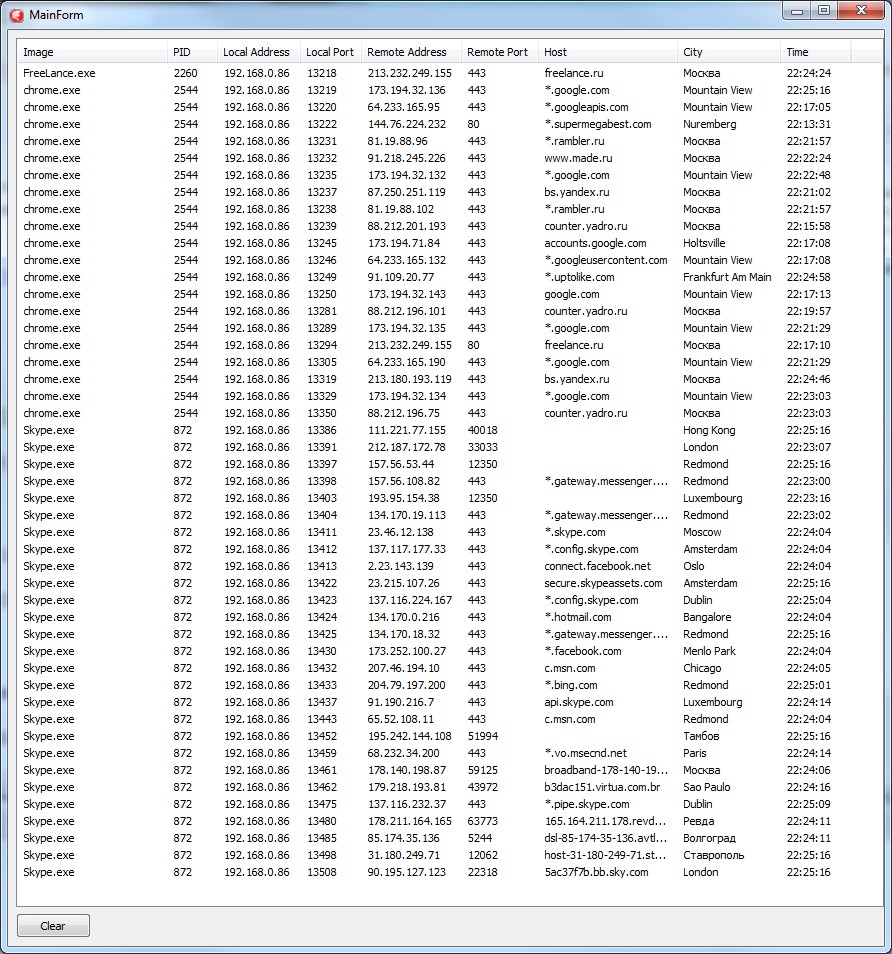
Task: Click city Ставрополь
Action: pyautogui.click(x=713, y=857)
